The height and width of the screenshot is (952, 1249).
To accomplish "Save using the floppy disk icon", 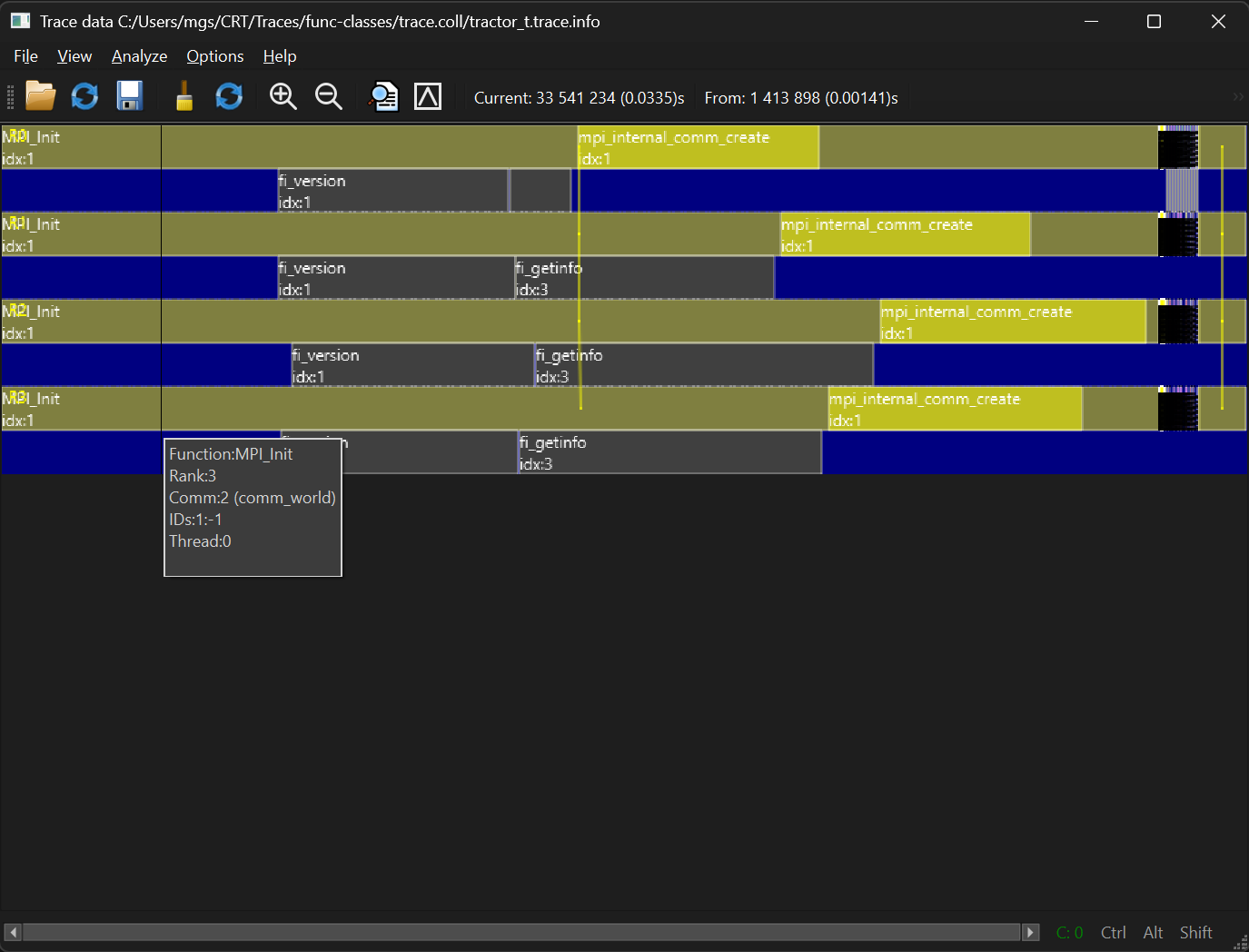I will (x=130, y=95).
